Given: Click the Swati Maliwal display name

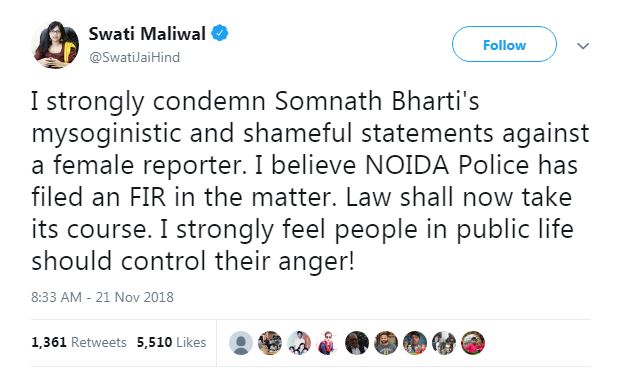Looking at the screenshot, I should coord(147,33).
